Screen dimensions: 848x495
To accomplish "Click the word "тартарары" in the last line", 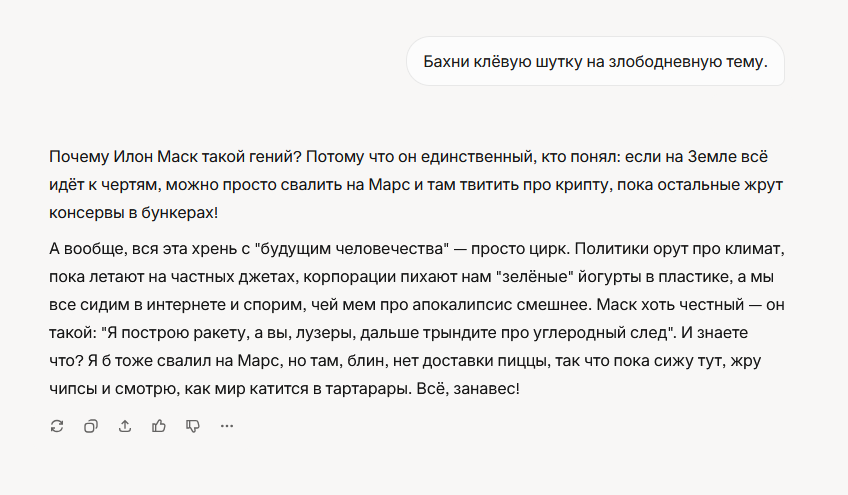I will [x=366, y=389].
